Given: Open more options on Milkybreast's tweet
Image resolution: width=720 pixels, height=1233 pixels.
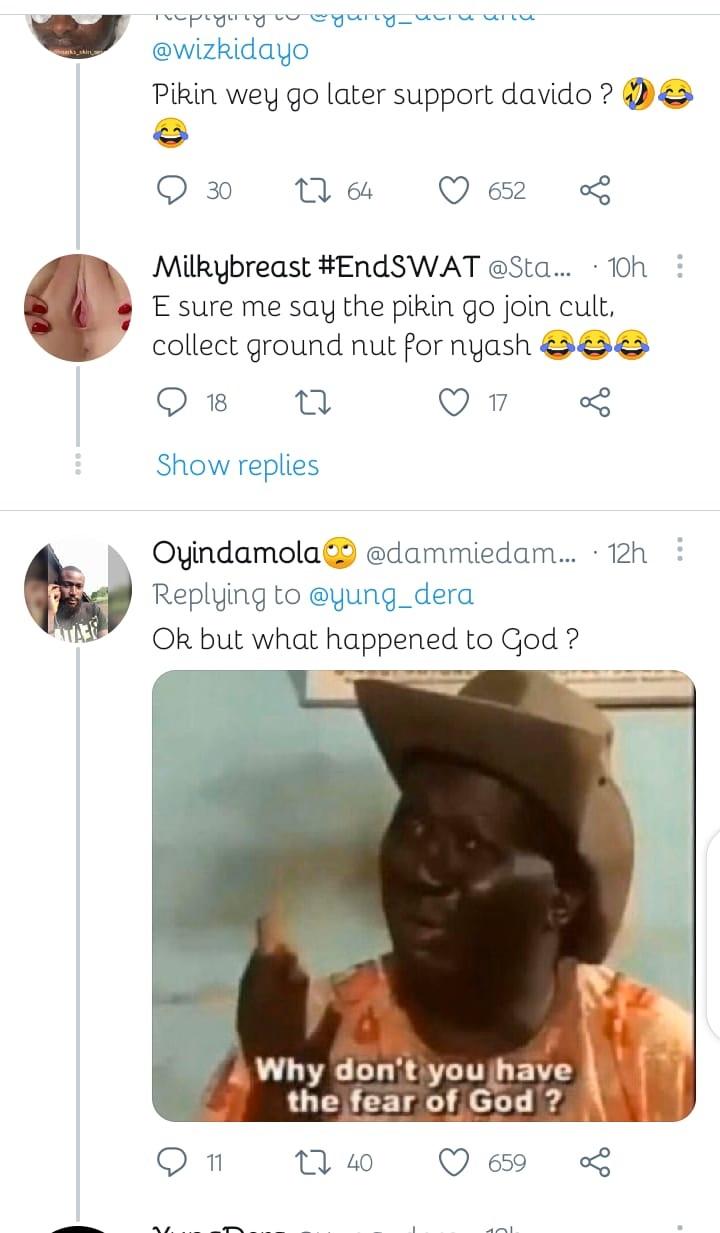Looking at the screenshot, I should point(680,267).
